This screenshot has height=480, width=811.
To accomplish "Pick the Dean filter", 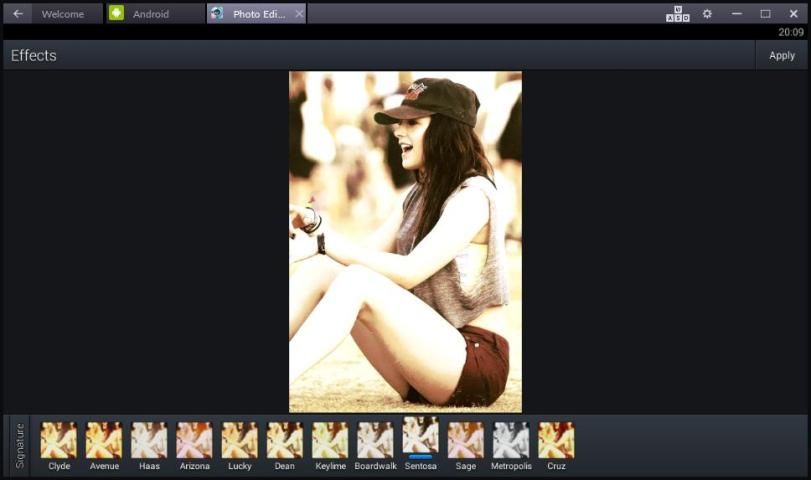I will pos(285,440).
